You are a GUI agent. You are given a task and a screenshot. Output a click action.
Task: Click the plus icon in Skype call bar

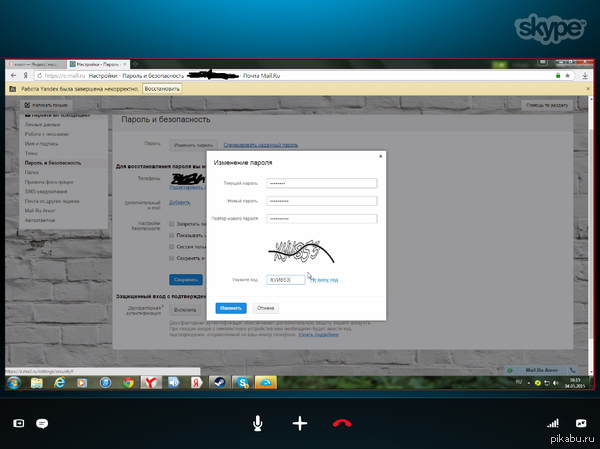pyautogui.click(x=299, y=423)
